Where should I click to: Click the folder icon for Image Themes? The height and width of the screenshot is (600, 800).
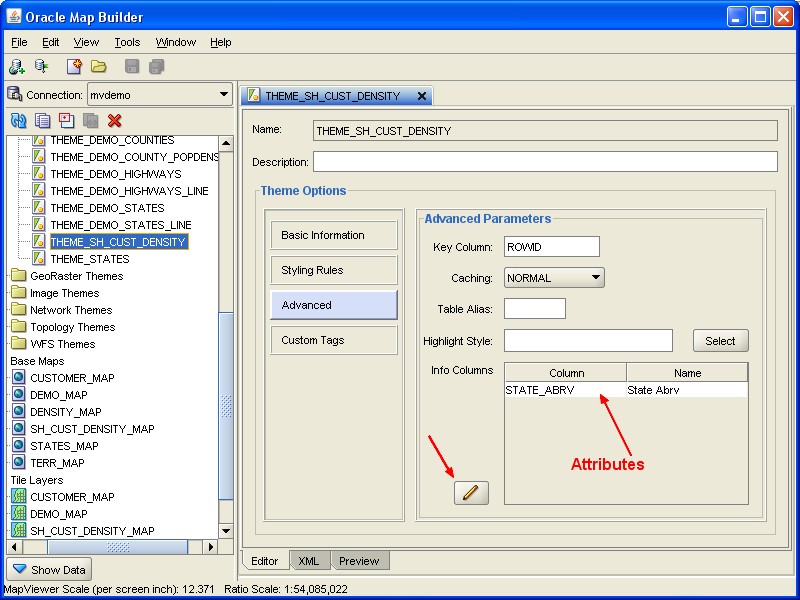[19, 293]
